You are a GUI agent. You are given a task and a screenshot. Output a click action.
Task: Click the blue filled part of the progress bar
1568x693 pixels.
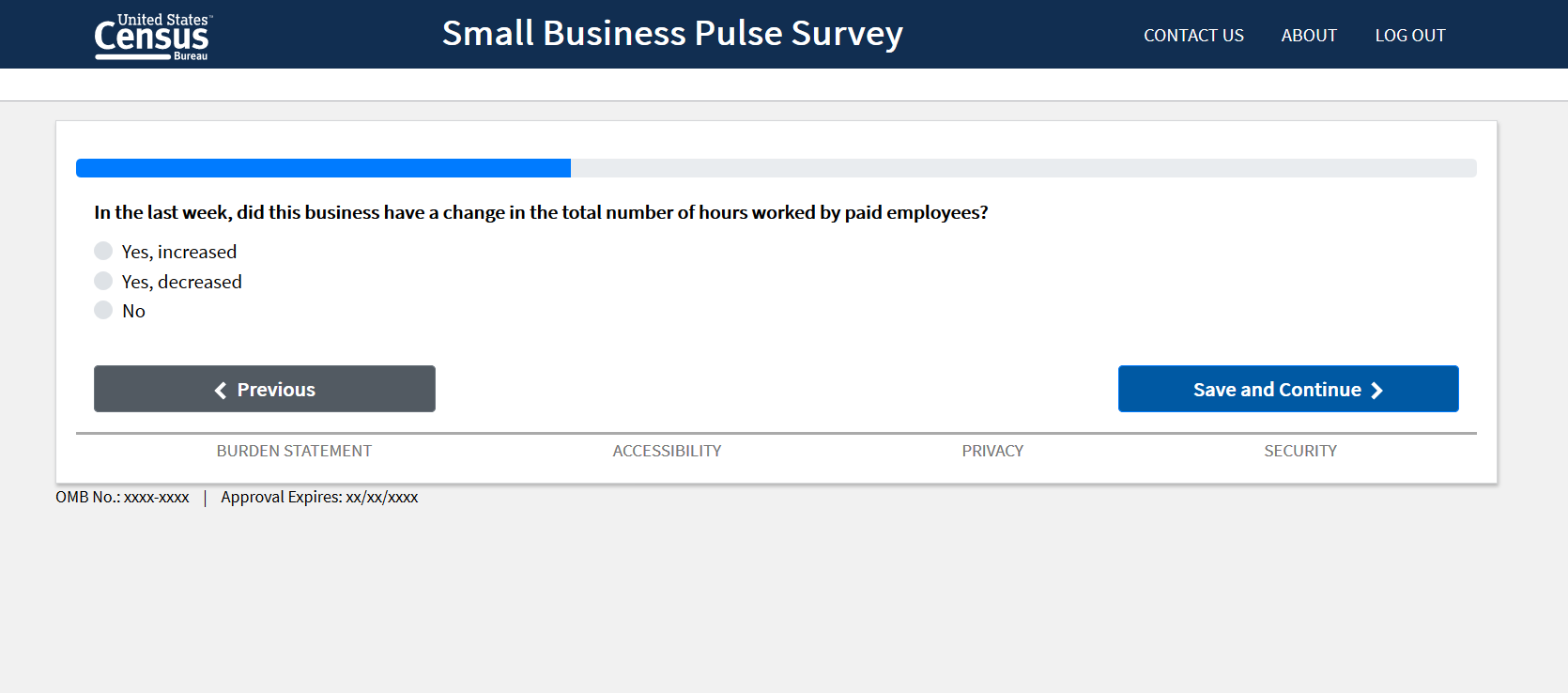pyautogui.click(x=323, y=168)
